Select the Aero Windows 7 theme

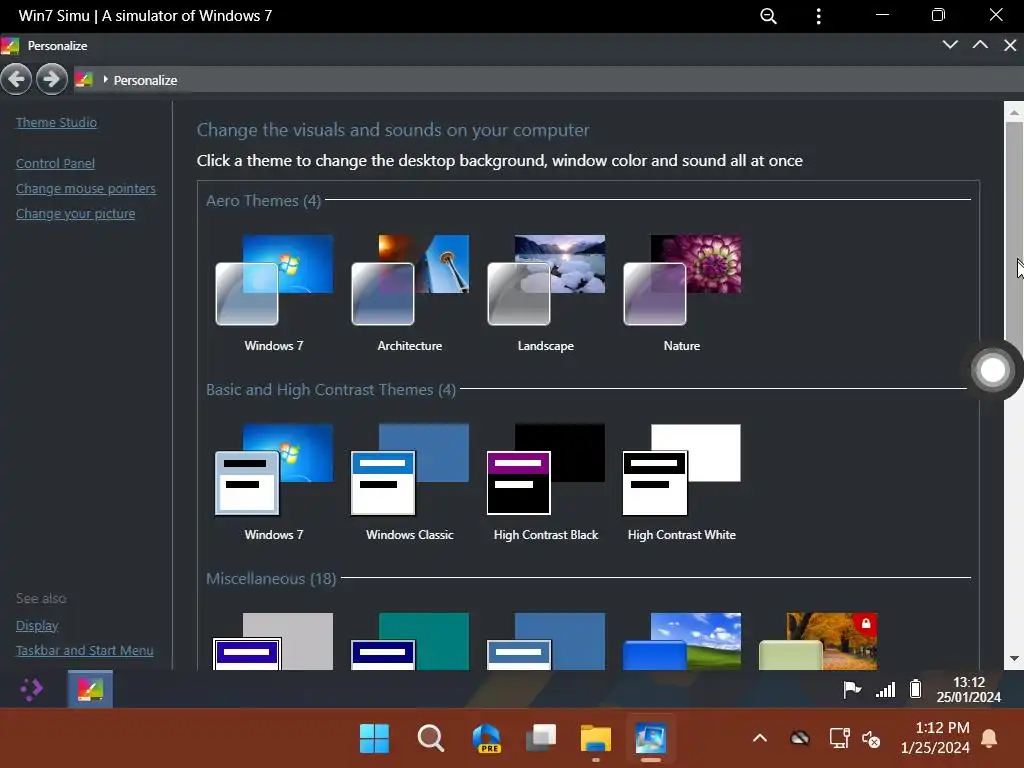(x=274, y=294)
